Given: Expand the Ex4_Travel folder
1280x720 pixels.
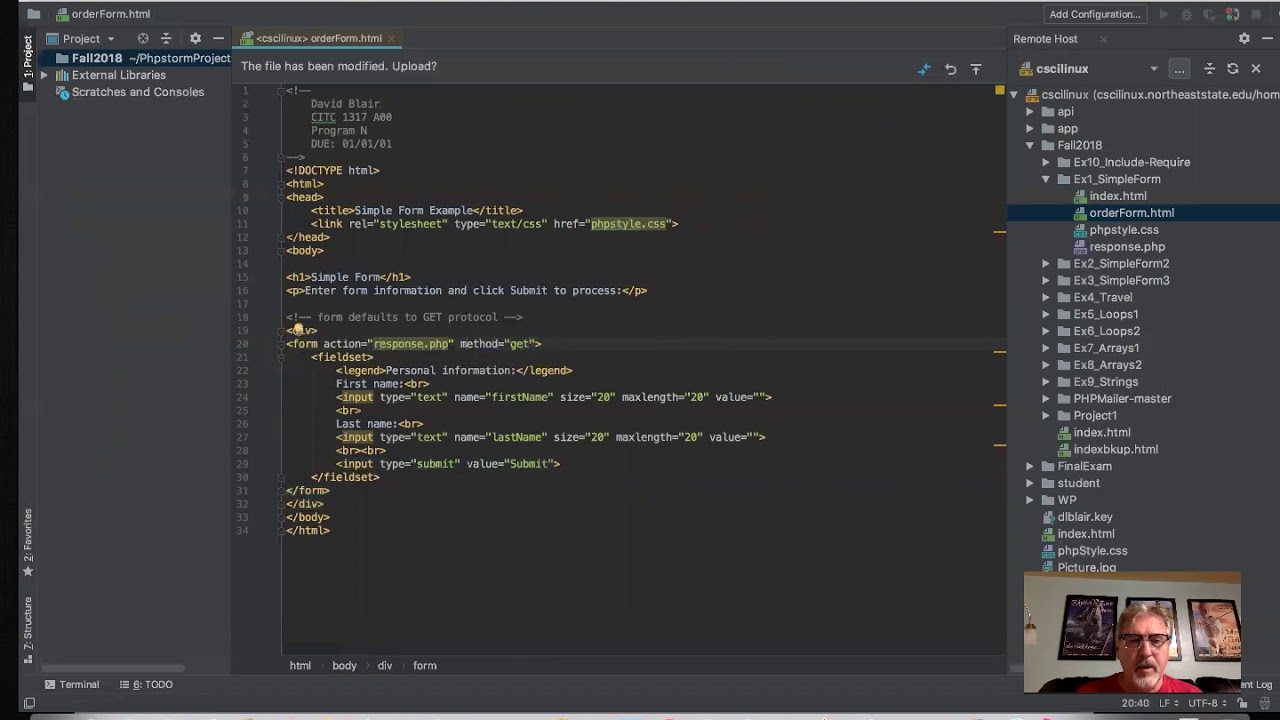Looking at the screenshot, I should (x=1046, y=297).
